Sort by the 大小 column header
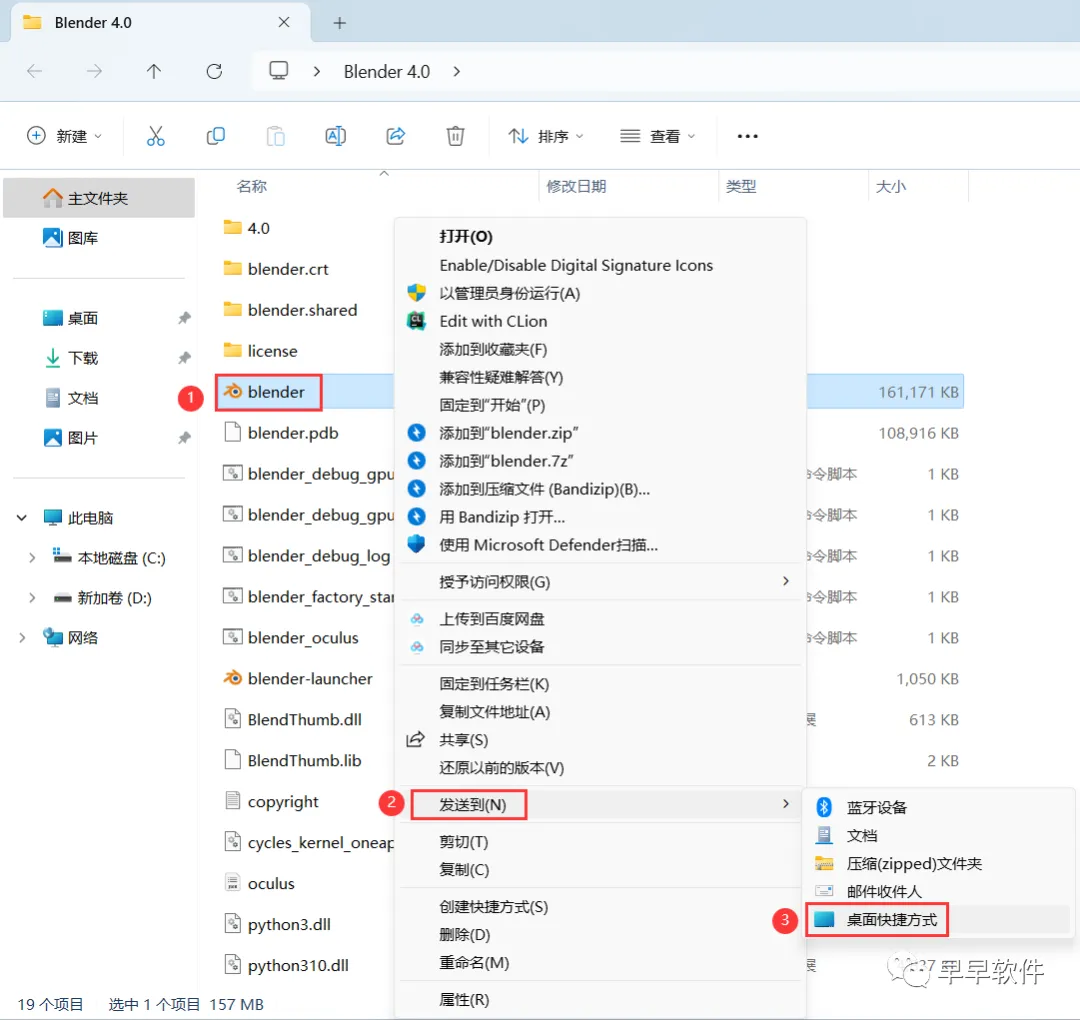Viewport: 1080px width, 1020px height. [x=891, y=187]
